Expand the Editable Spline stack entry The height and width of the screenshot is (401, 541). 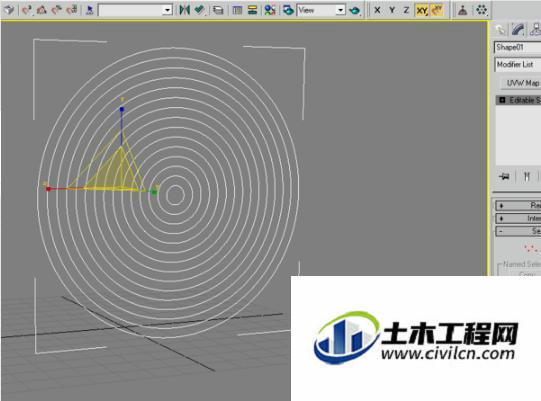(502, 100)
